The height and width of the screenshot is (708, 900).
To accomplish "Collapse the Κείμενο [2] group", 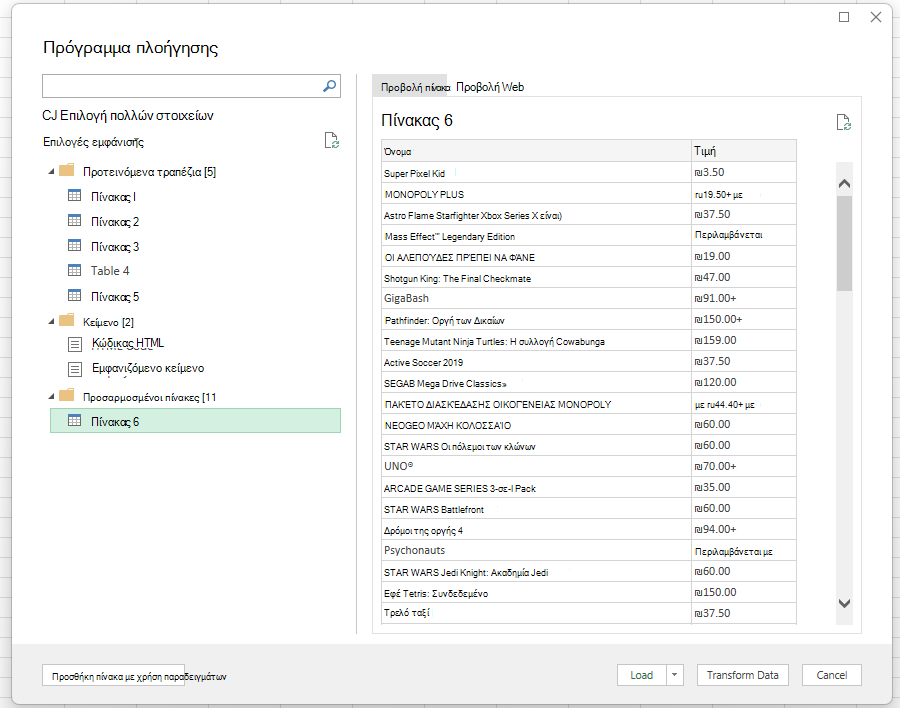I will (x=51, y=322).
